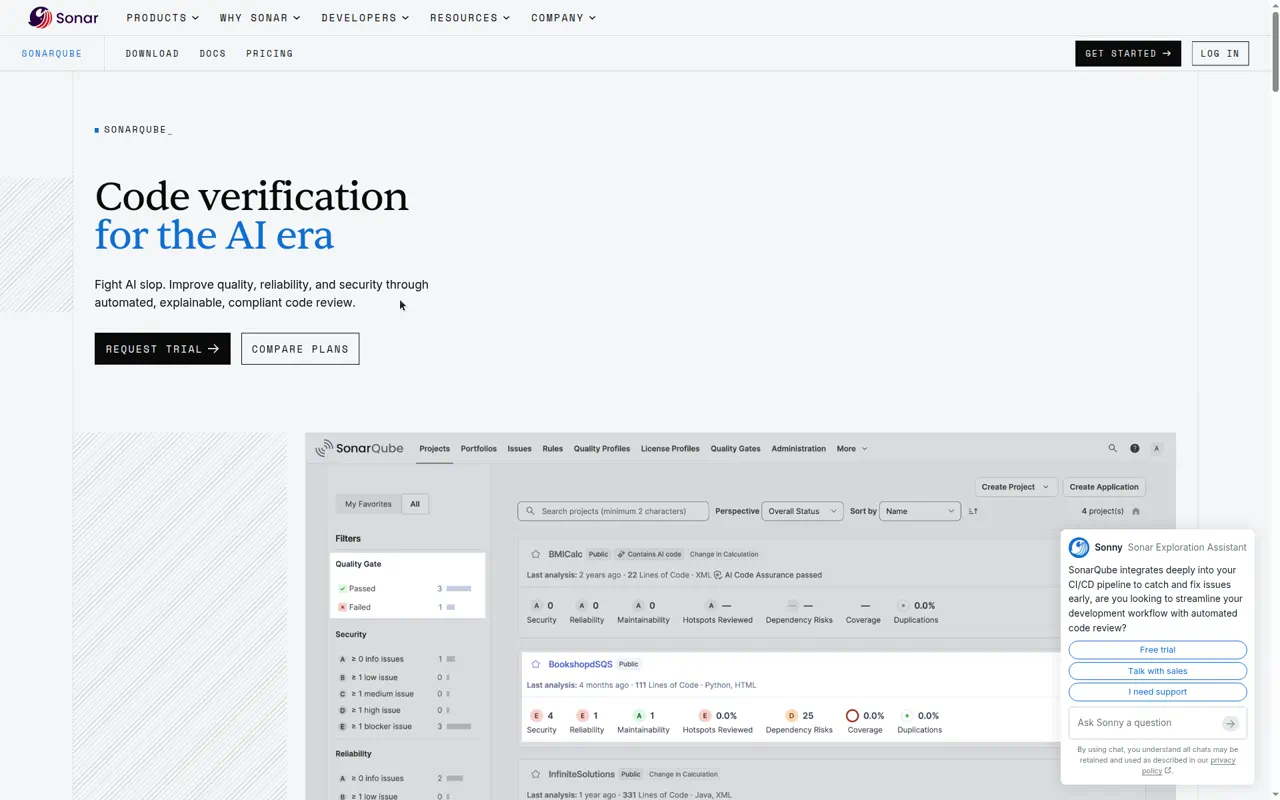Viewport: 1280px width, 800px height.
Task: Select Security filter D ≥ 1 high issue
Action: coord(398,710)
